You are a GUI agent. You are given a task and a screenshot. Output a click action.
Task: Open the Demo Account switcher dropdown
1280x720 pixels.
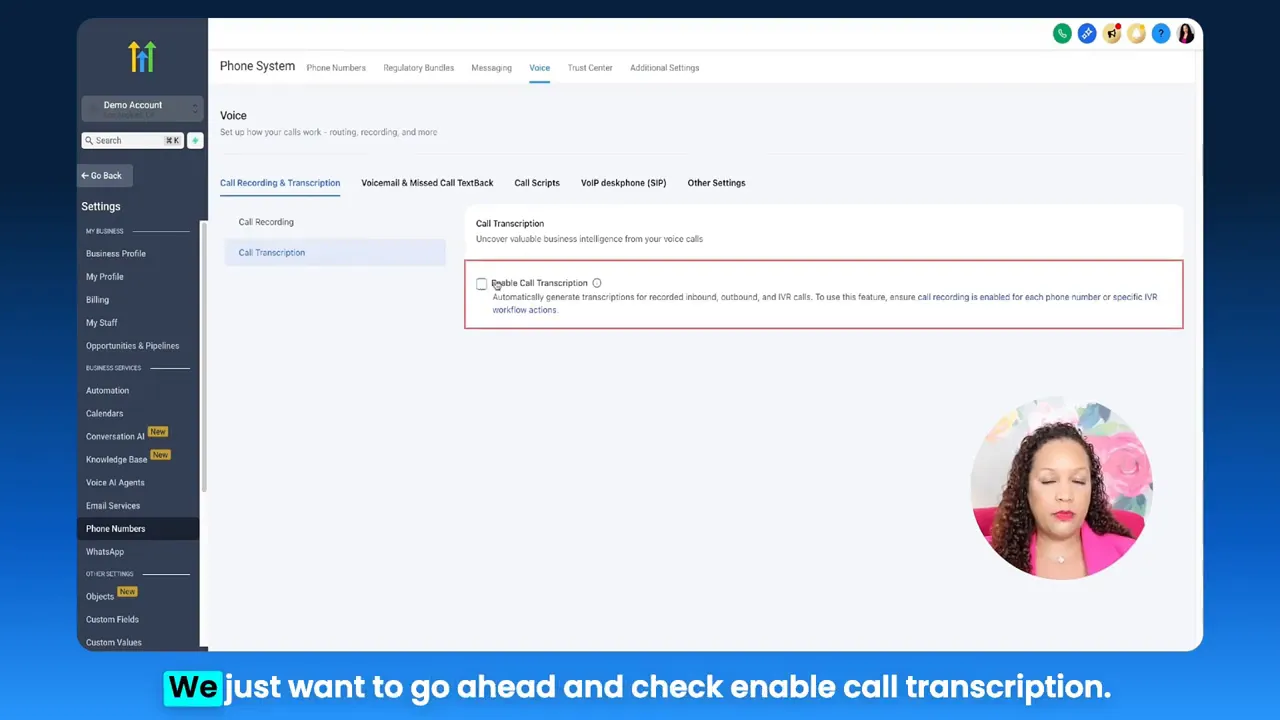point(141,108)
